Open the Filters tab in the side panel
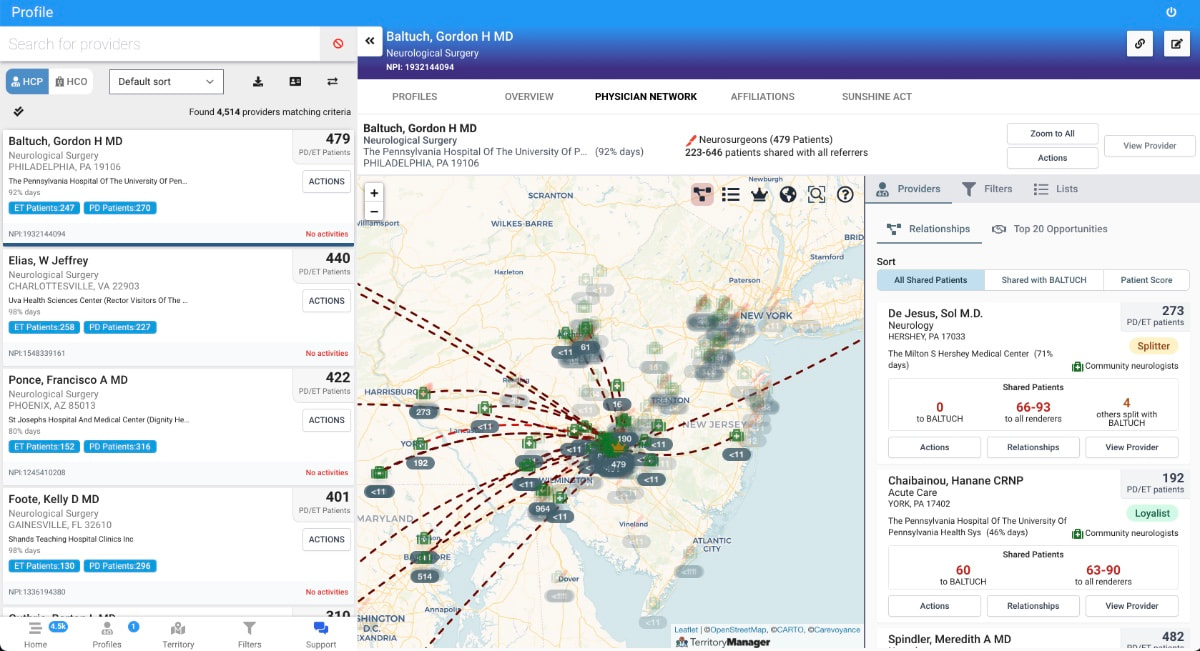The width and height of the screenshot is (1200, 651). [x=987, y=189]
